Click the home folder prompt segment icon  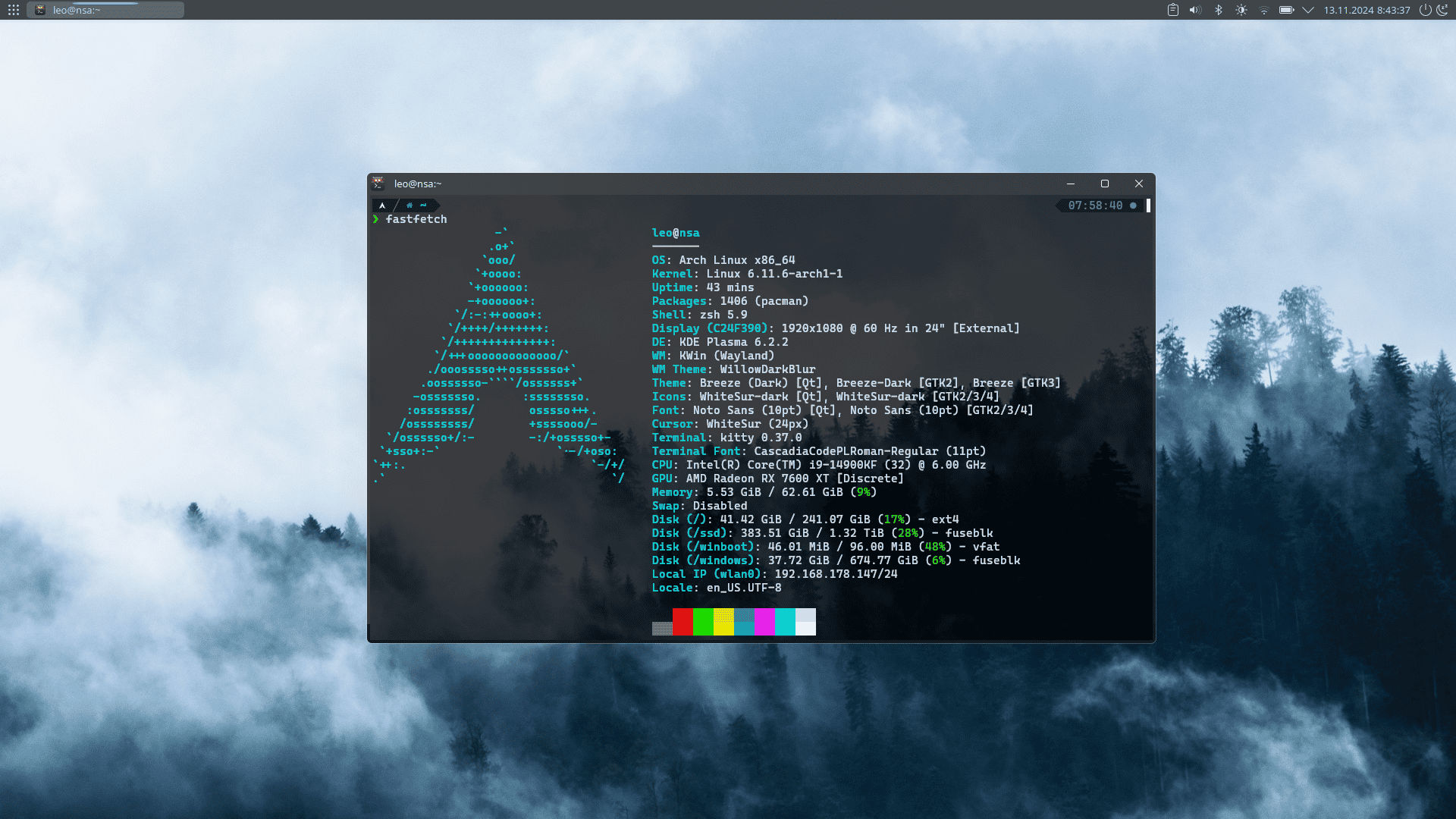[x=409, y=206]
